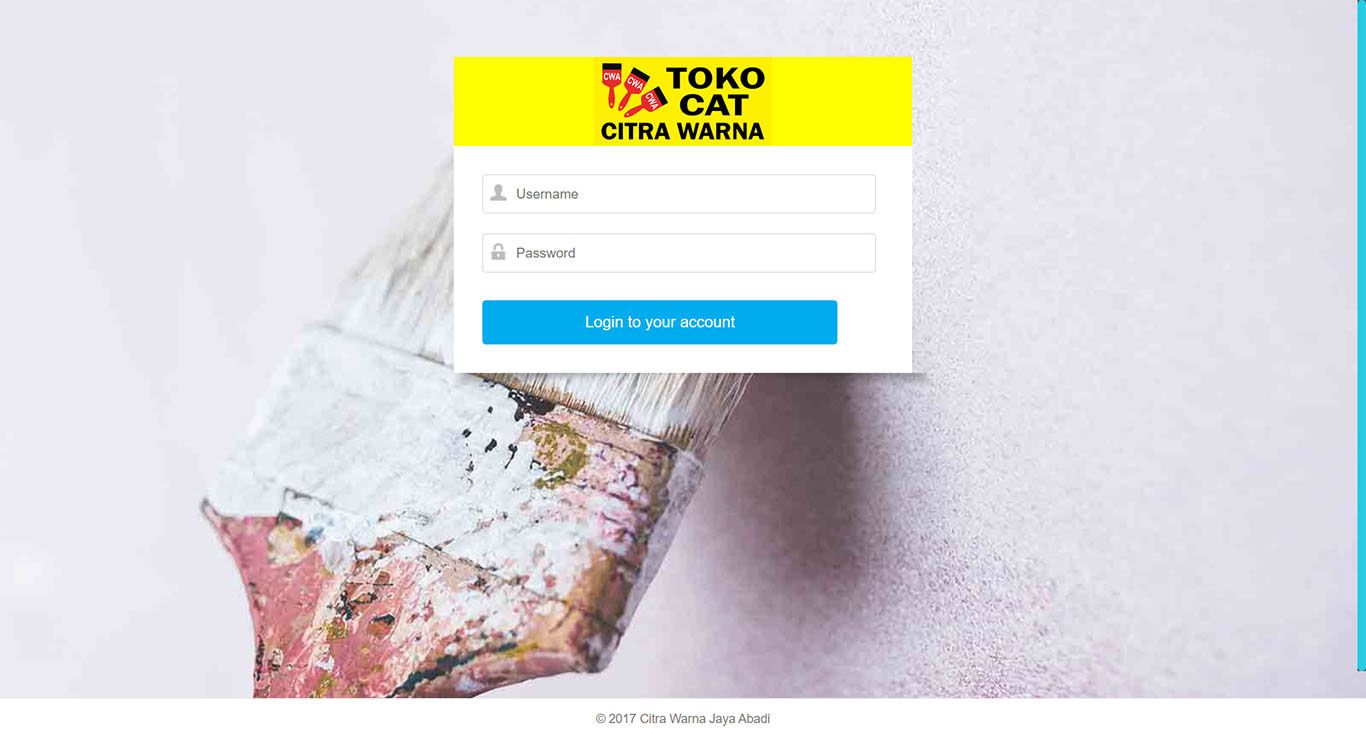Viewport: 1366px width, 738px height.
Task: Click the word CAT in the logo
Action: pyautogui.click(x=714, y=105)
